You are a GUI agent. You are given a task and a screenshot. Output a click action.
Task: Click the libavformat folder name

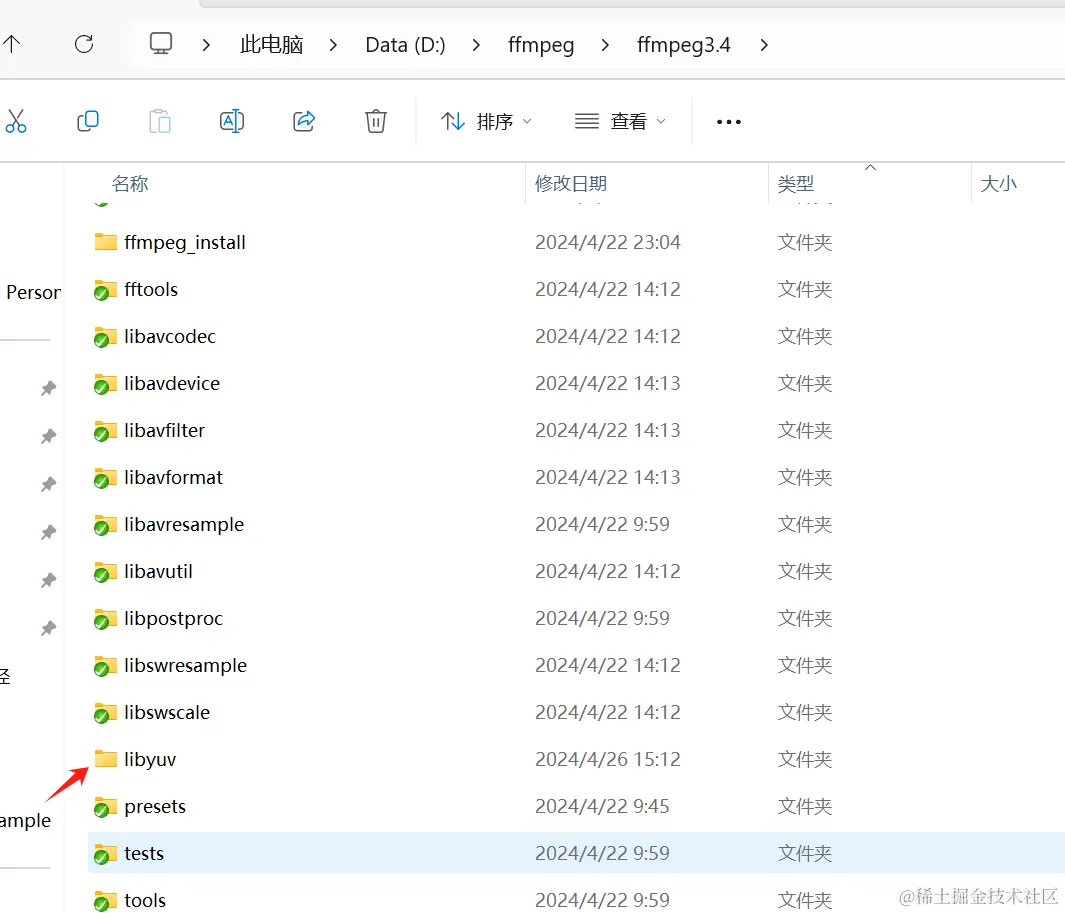173,477
